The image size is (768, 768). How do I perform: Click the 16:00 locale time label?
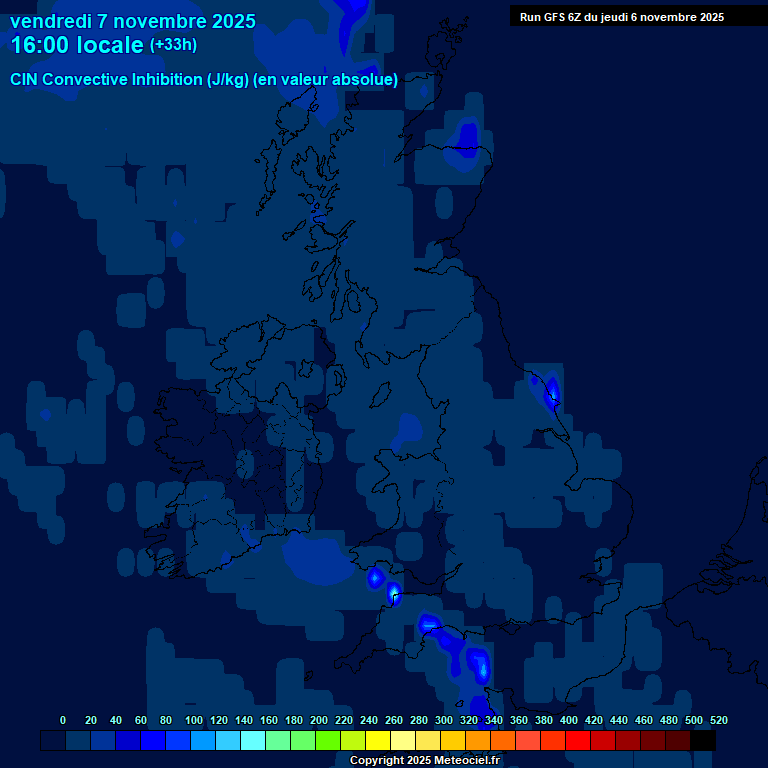pyautogui.click(x=77, y=45)
